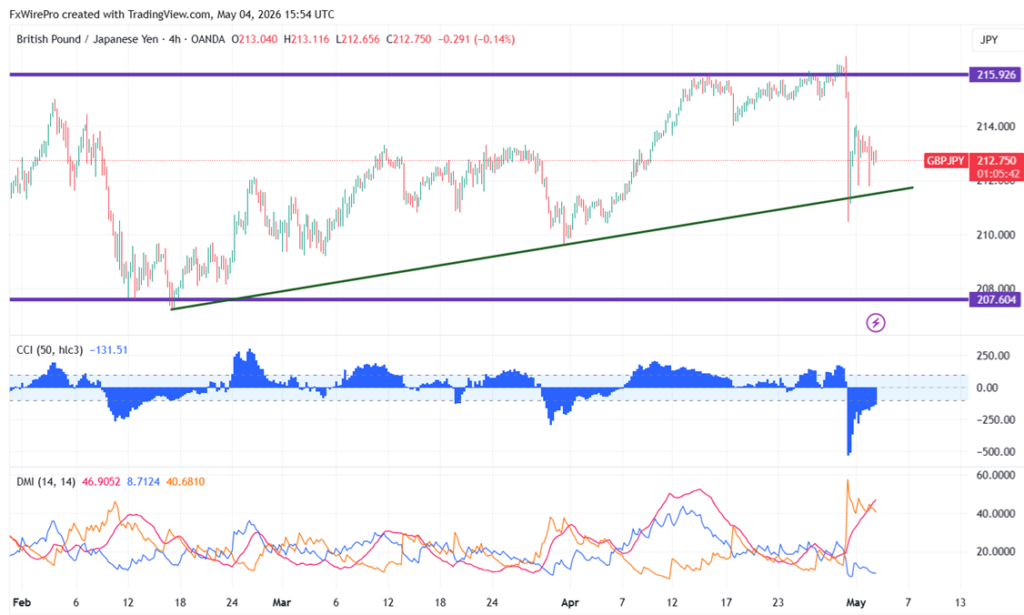Select the 215.926 resistance price label
This screenshot has height=615, width=1024.
[995, 75]
